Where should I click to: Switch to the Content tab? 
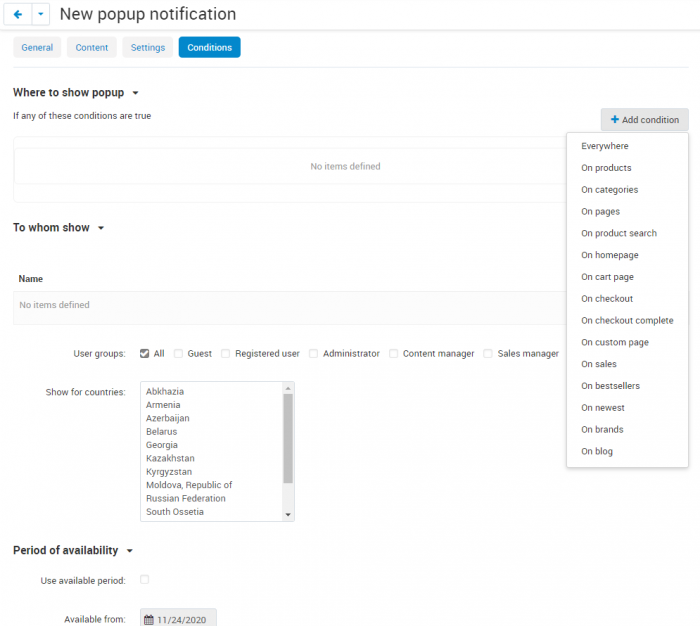coord(92,47)
